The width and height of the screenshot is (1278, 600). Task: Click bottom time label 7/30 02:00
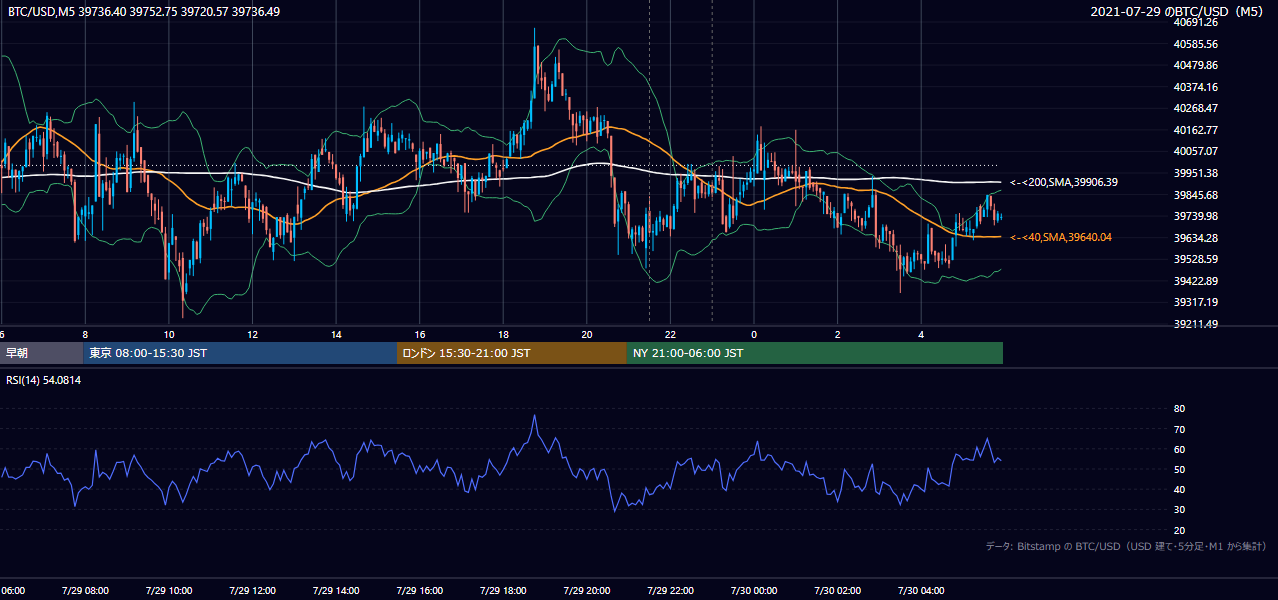[x=838, y=591]
